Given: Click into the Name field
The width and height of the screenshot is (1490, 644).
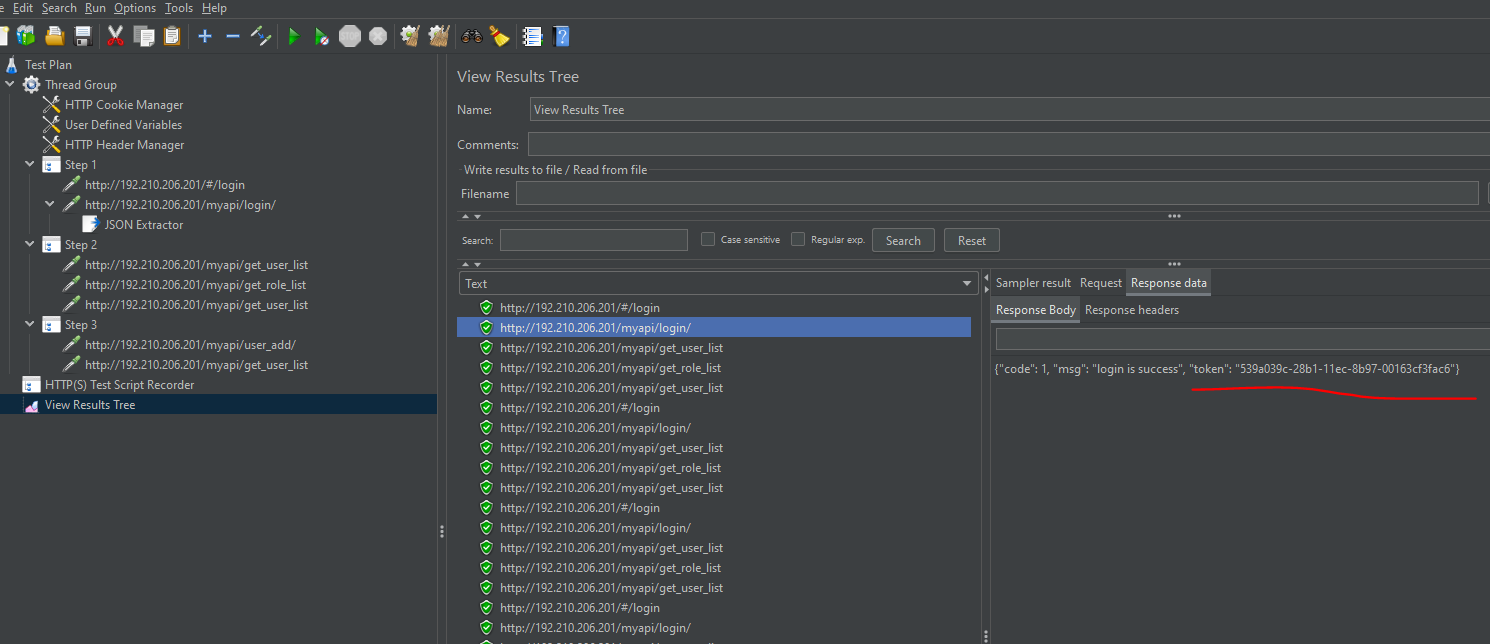Looking at the screenshot, I should (1010, 110).
